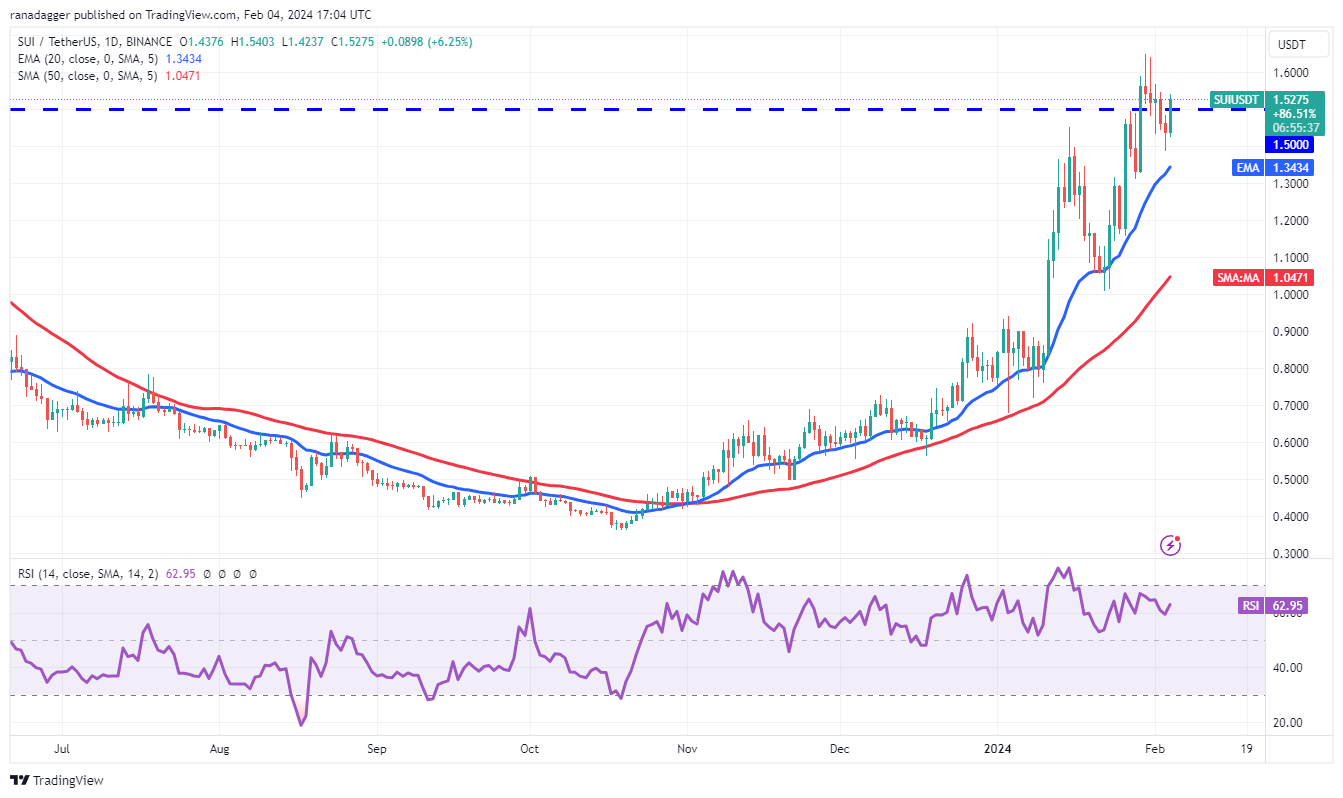Screen dimensions: 1343x798
Task: Select the blue EMA axis label
Action: click(x=1247, y=168)
